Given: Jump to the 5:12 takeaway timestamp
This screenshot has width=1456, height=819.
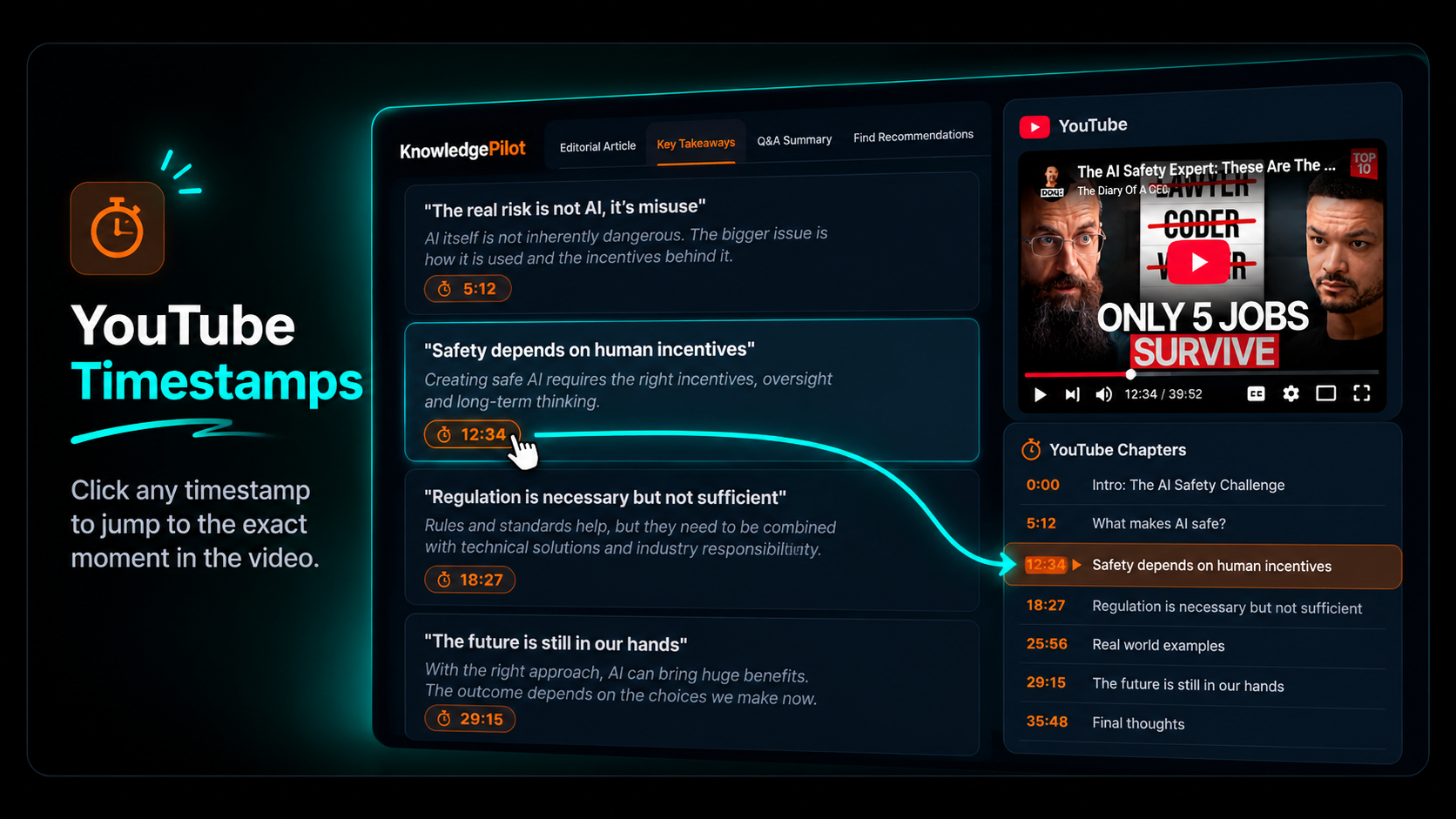Looking at the screenshot, I should 468,289.
